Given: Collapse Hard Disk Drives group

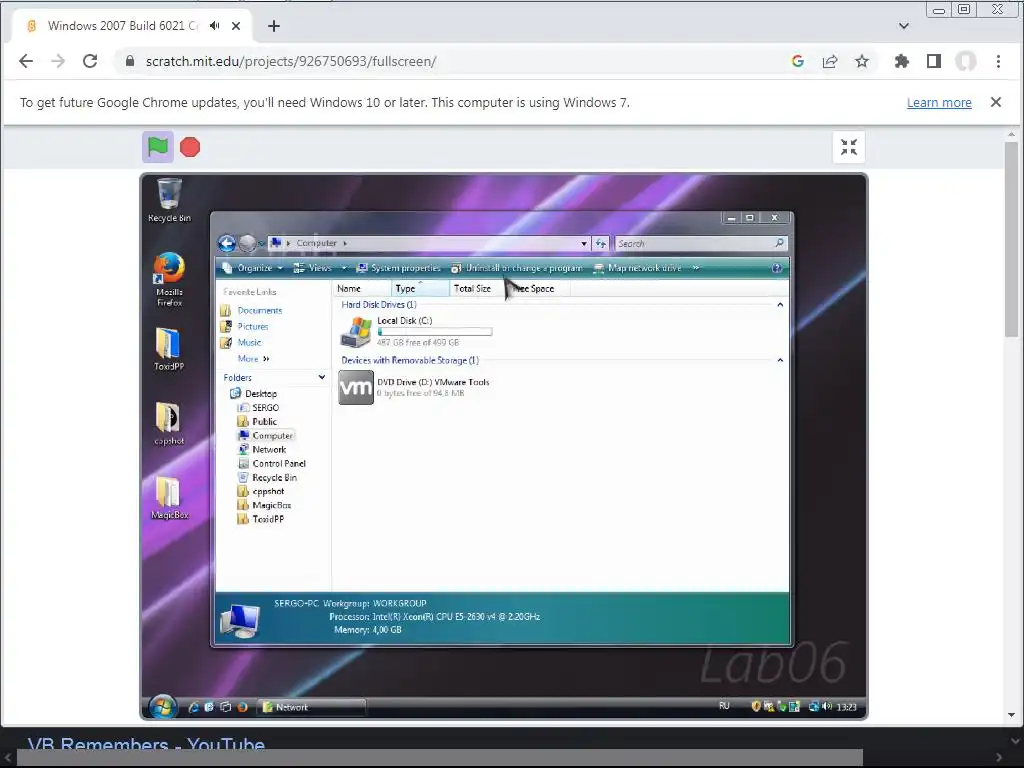Looking at the screenshot, I should point(780,305).
